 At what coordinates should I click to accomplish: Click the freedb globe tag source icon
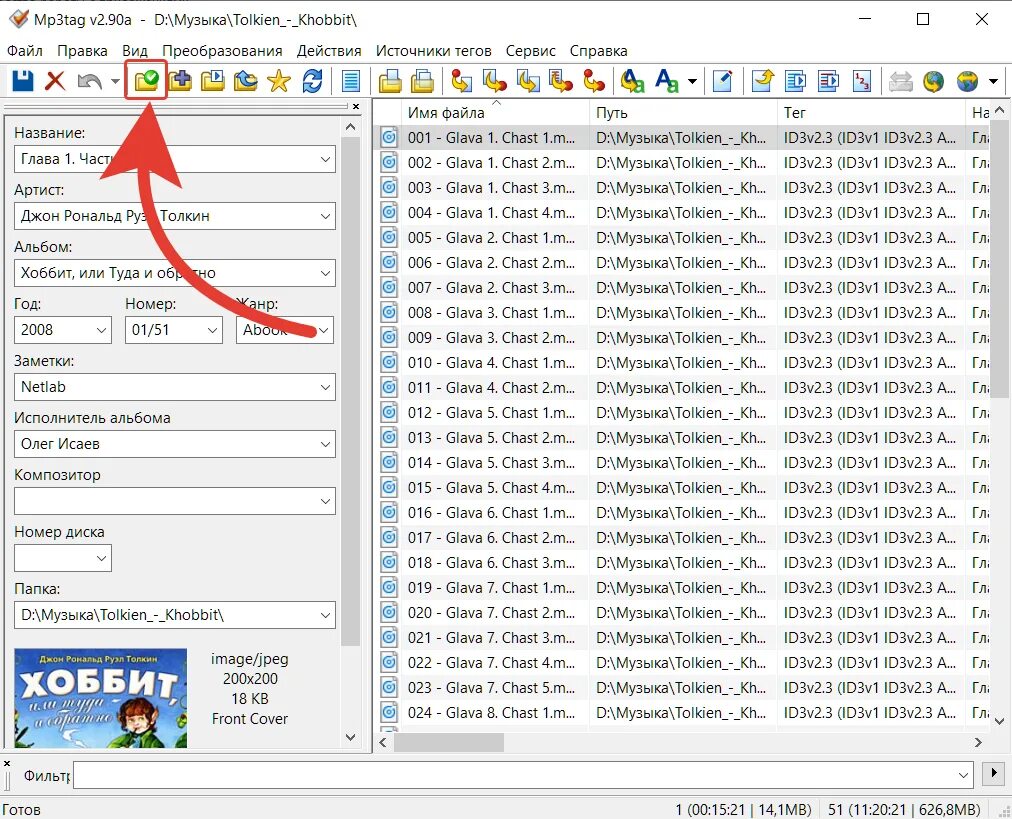pyautogui.click(x=933, y=81)
